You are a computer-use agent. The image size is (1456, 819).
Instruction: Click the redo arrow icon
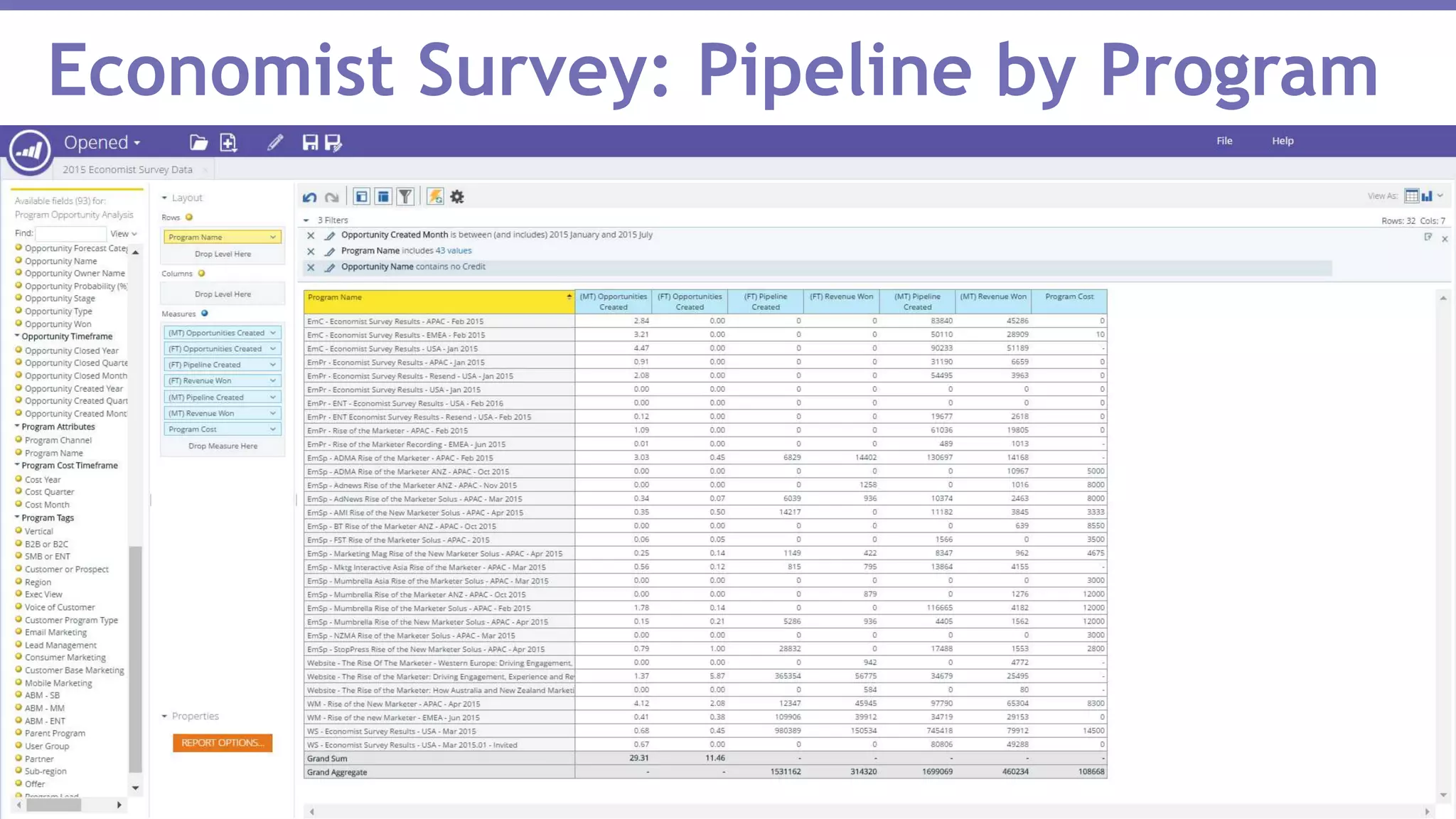tap(331, 197)
